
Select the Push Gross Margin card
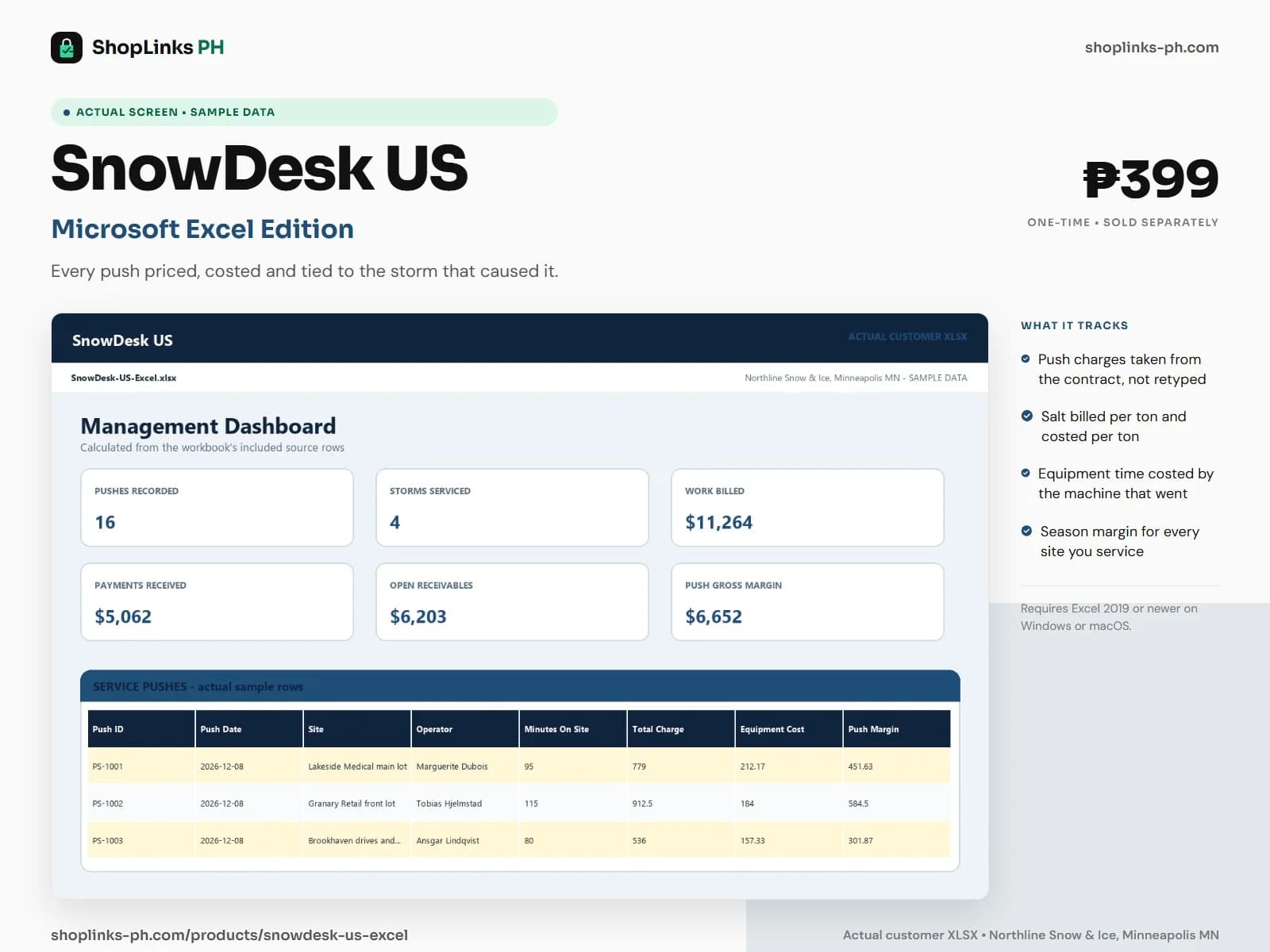pos(807,602)
